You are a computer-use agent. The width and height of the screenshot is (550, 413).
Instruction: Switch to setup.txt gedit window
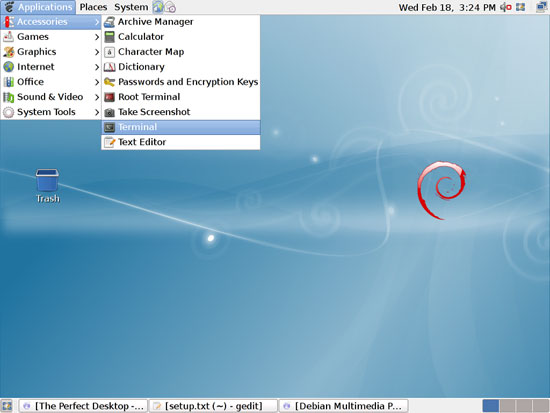point(213,406)
